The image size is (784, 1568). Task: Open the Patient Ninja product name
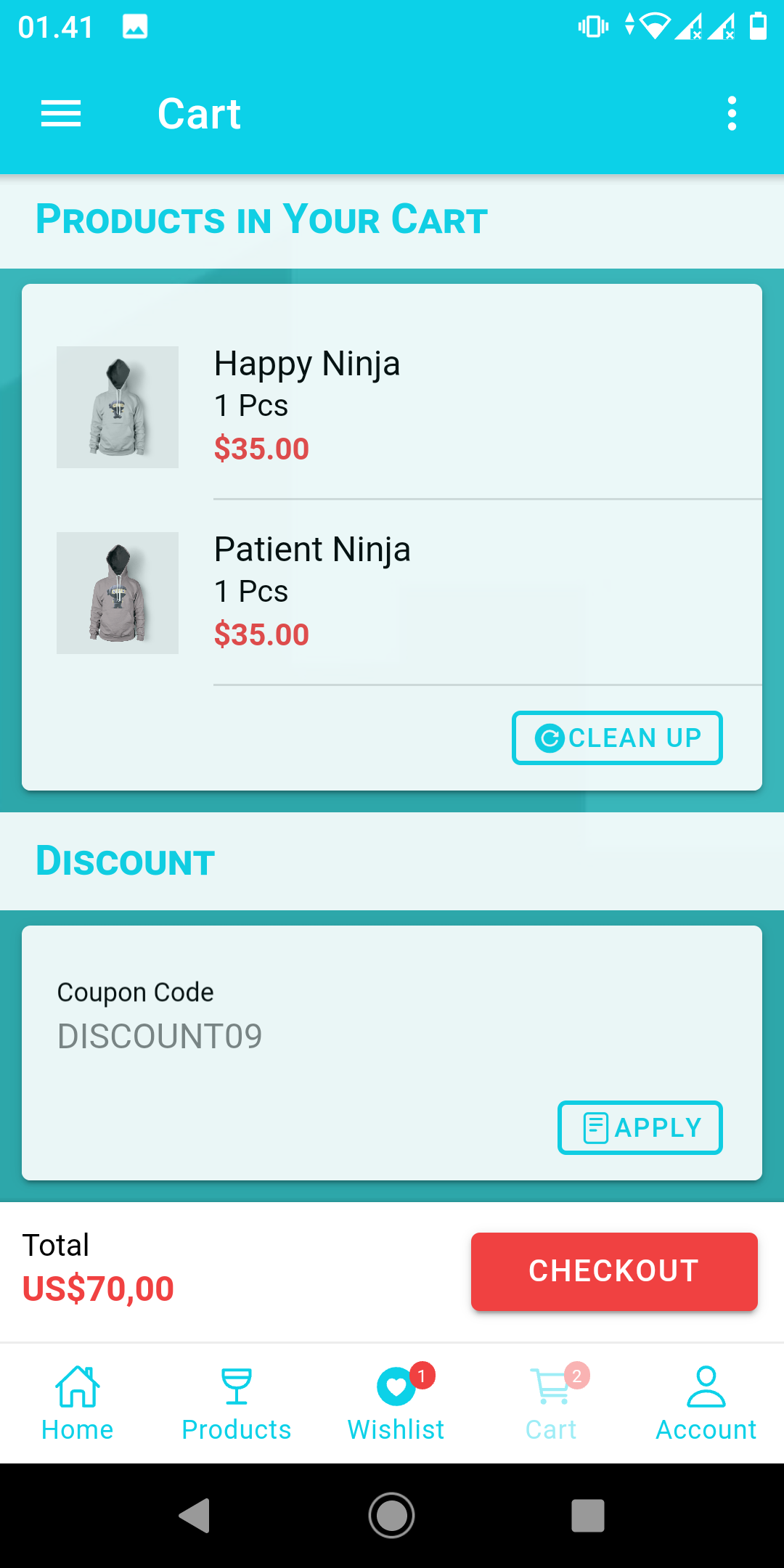[312, 550]
